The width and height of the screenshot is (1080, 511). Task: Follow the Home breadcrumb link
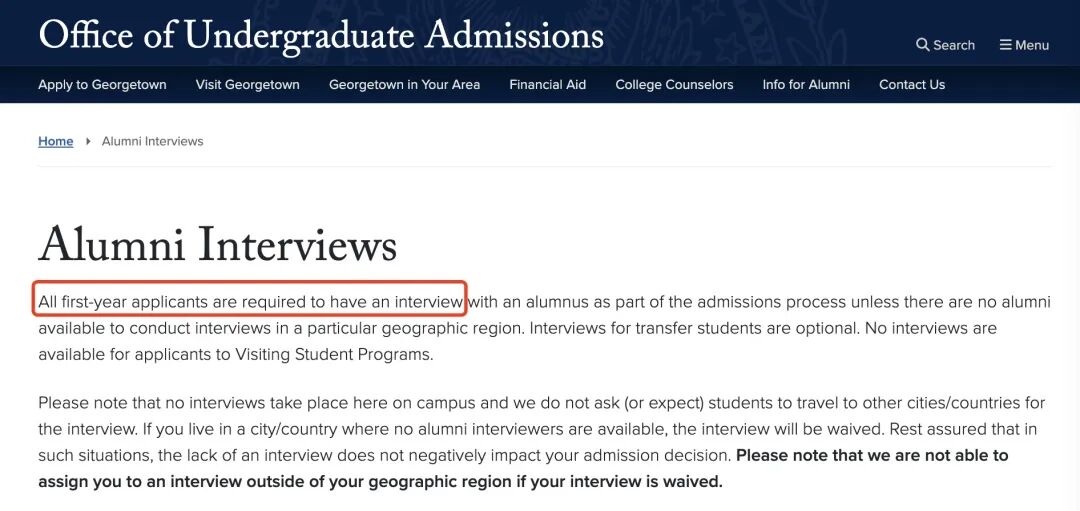(55, 142)
